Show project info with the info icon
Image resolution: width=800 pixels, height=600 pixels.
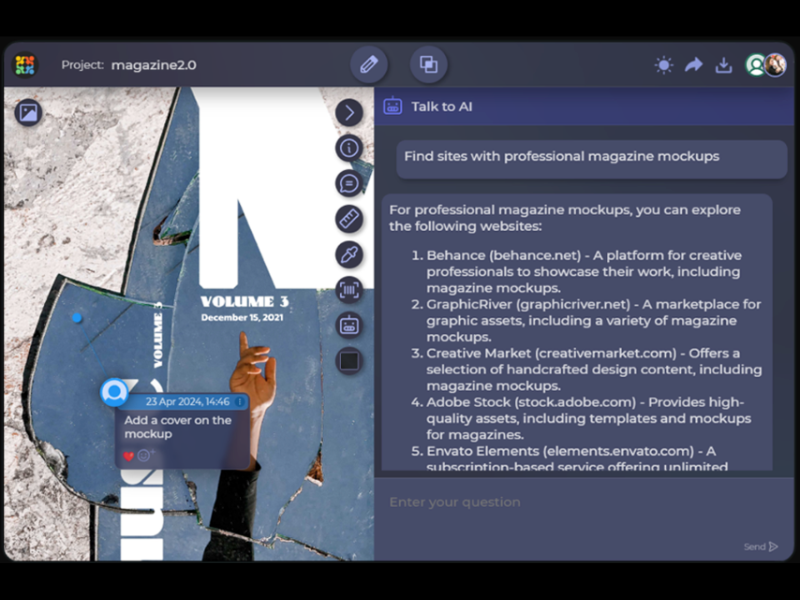pos(349,148)
